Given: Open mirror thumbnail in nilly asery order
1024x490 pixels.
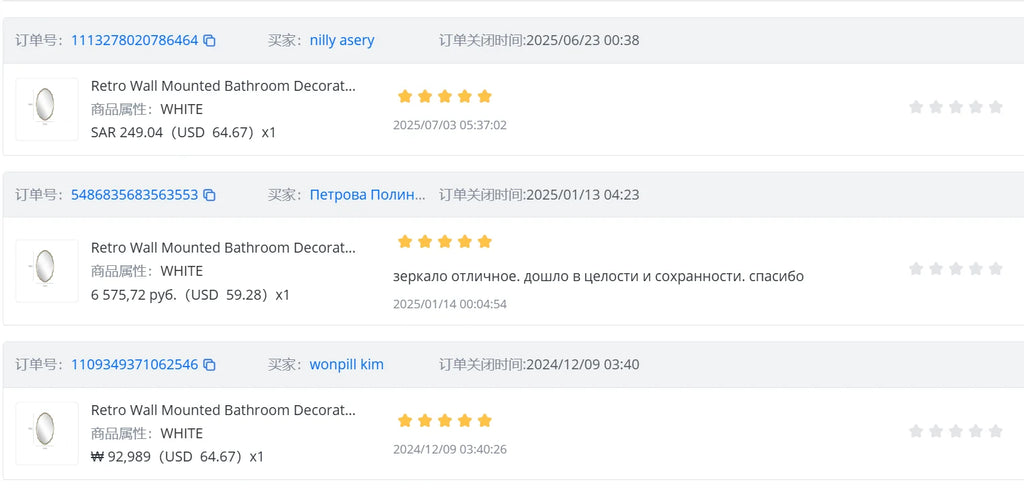Looking at the screenshot, I should pos(47,109).
